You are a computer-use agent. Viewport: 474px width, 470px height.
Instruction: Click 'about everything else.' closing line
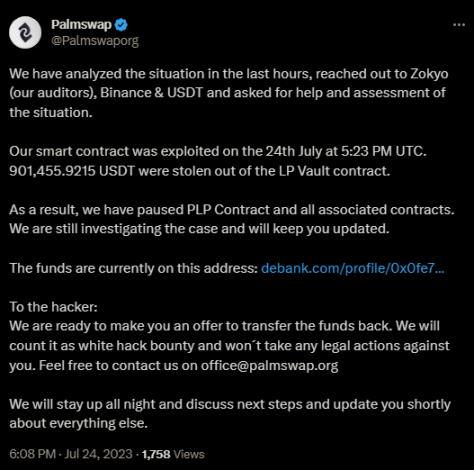point(78,423)
